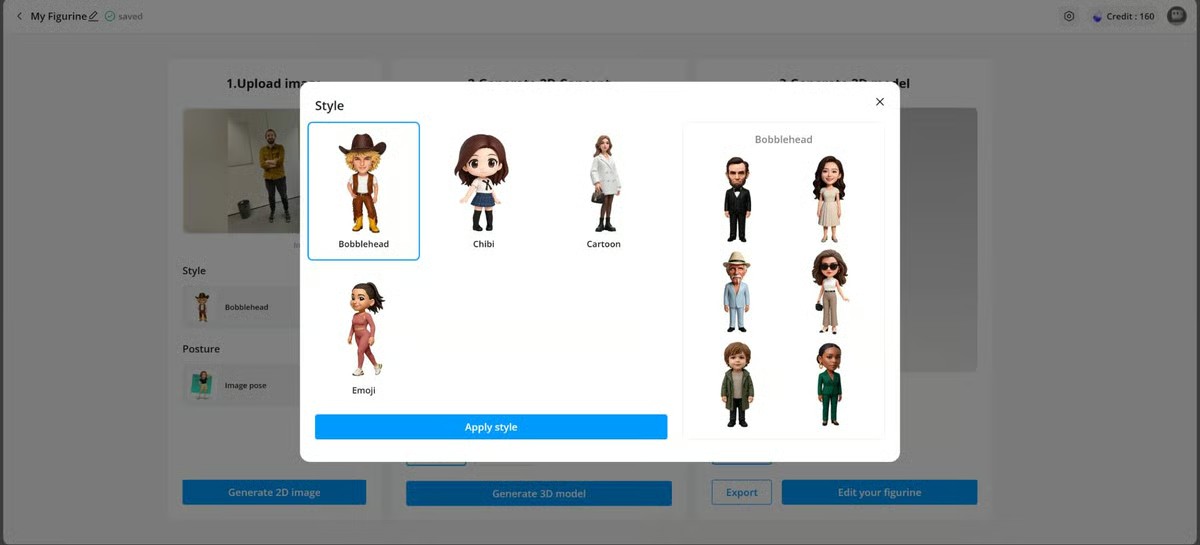
Task: Choose the Chibi style option
Action: pos(483,190)
